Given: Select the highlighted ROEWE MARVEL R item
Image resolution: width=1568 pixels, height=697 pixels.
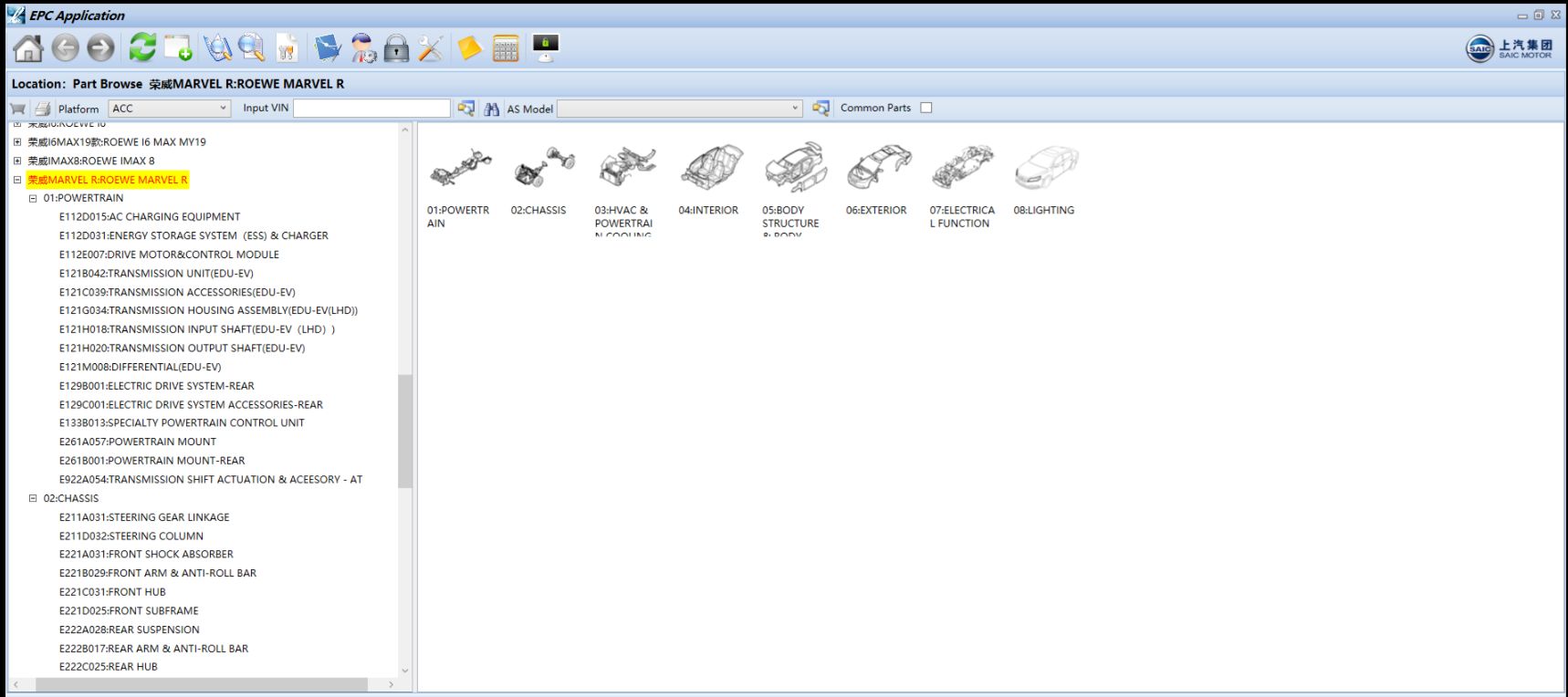Looking at the screenshot, I should [x=108, y=180].
